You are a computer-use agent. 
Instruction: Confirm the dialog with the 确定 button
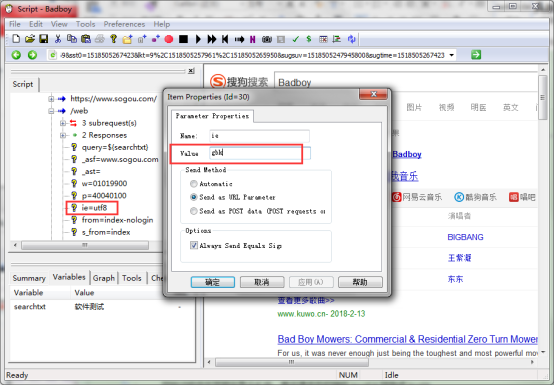tap(213, 282)
